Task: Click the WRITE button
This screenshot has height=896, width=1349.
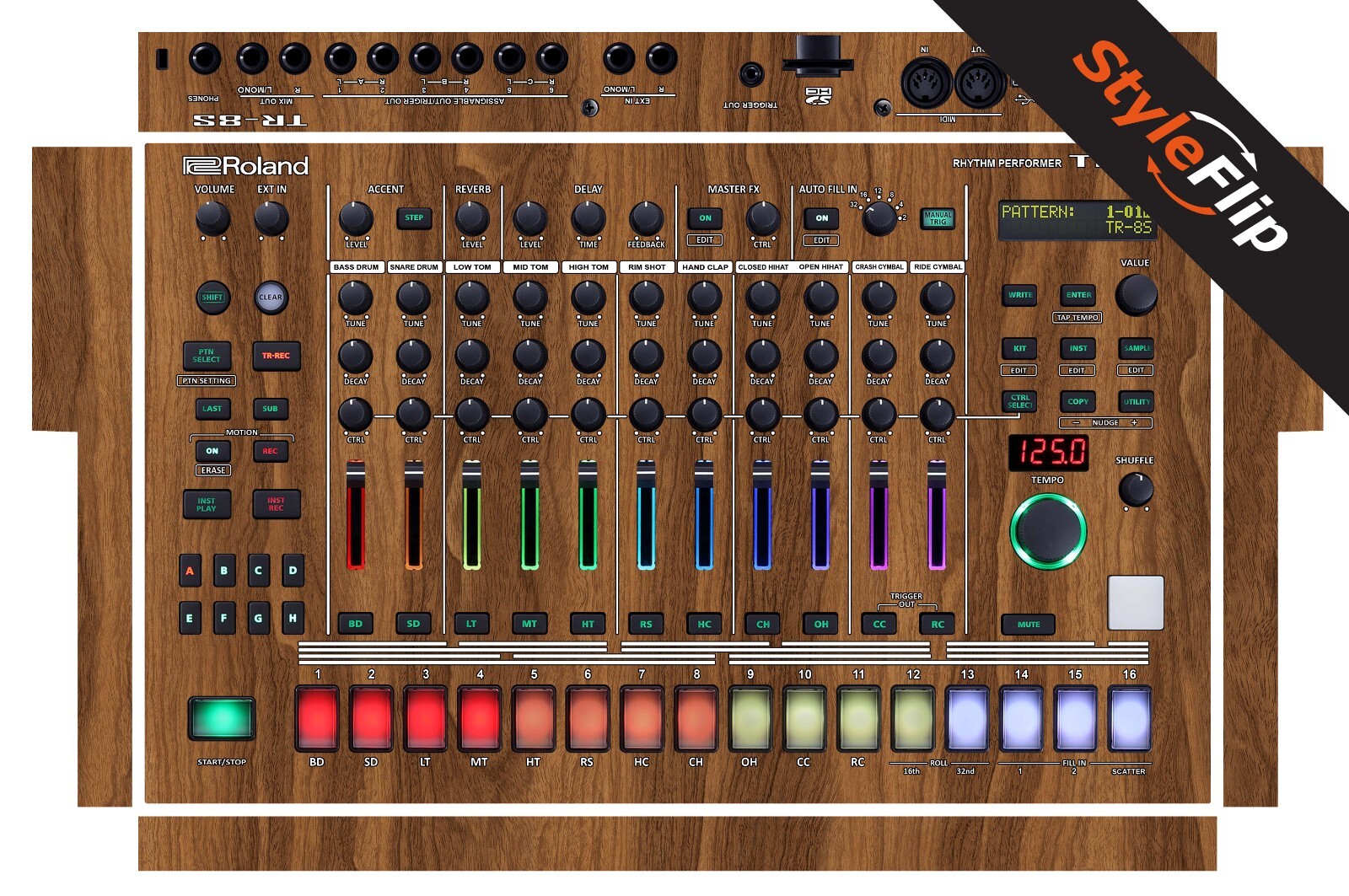Action: point(1020,295)
